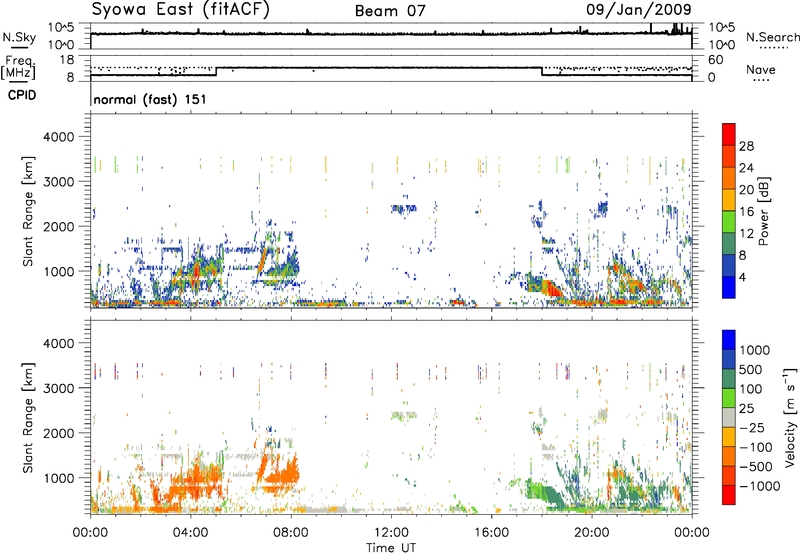Click the '16' tick on Power colorbar
800x554 pixels.
[x=746, y=212]
